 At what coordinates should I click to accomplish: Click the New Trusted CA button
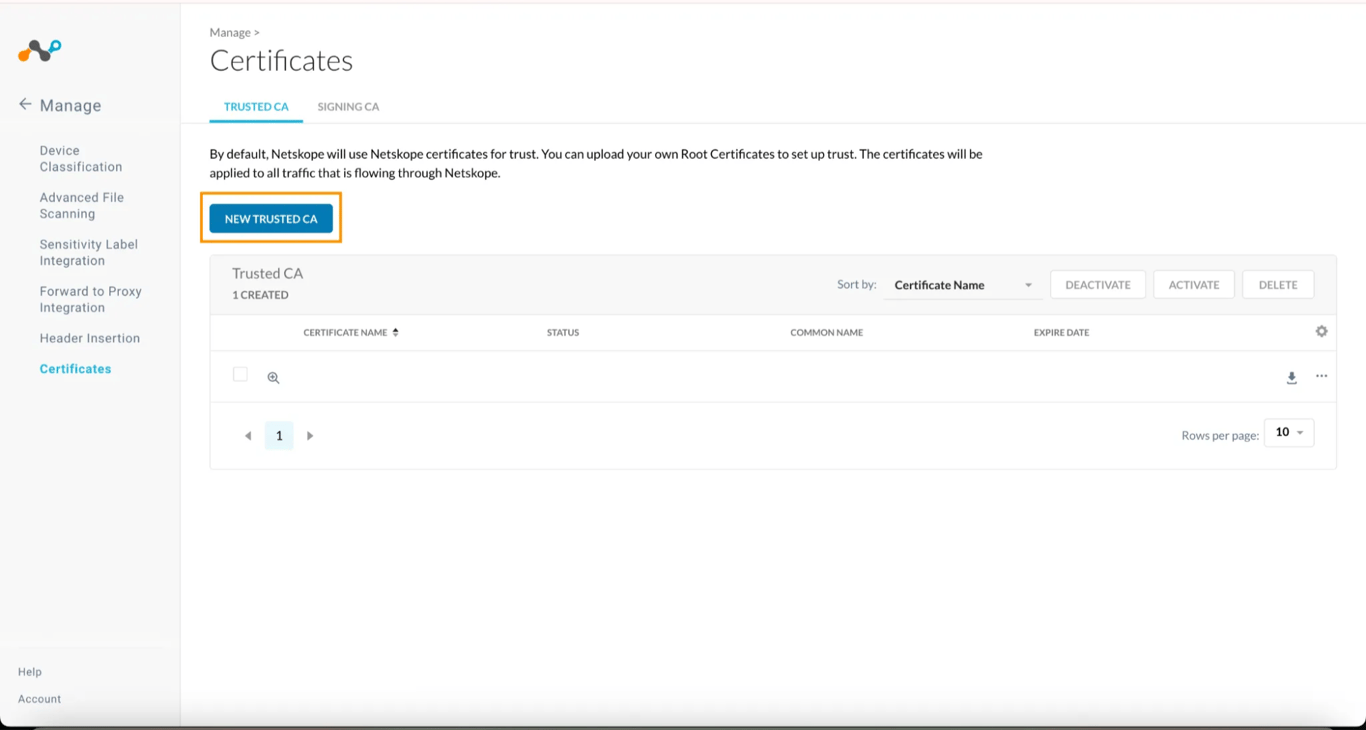tap(271, 219)
